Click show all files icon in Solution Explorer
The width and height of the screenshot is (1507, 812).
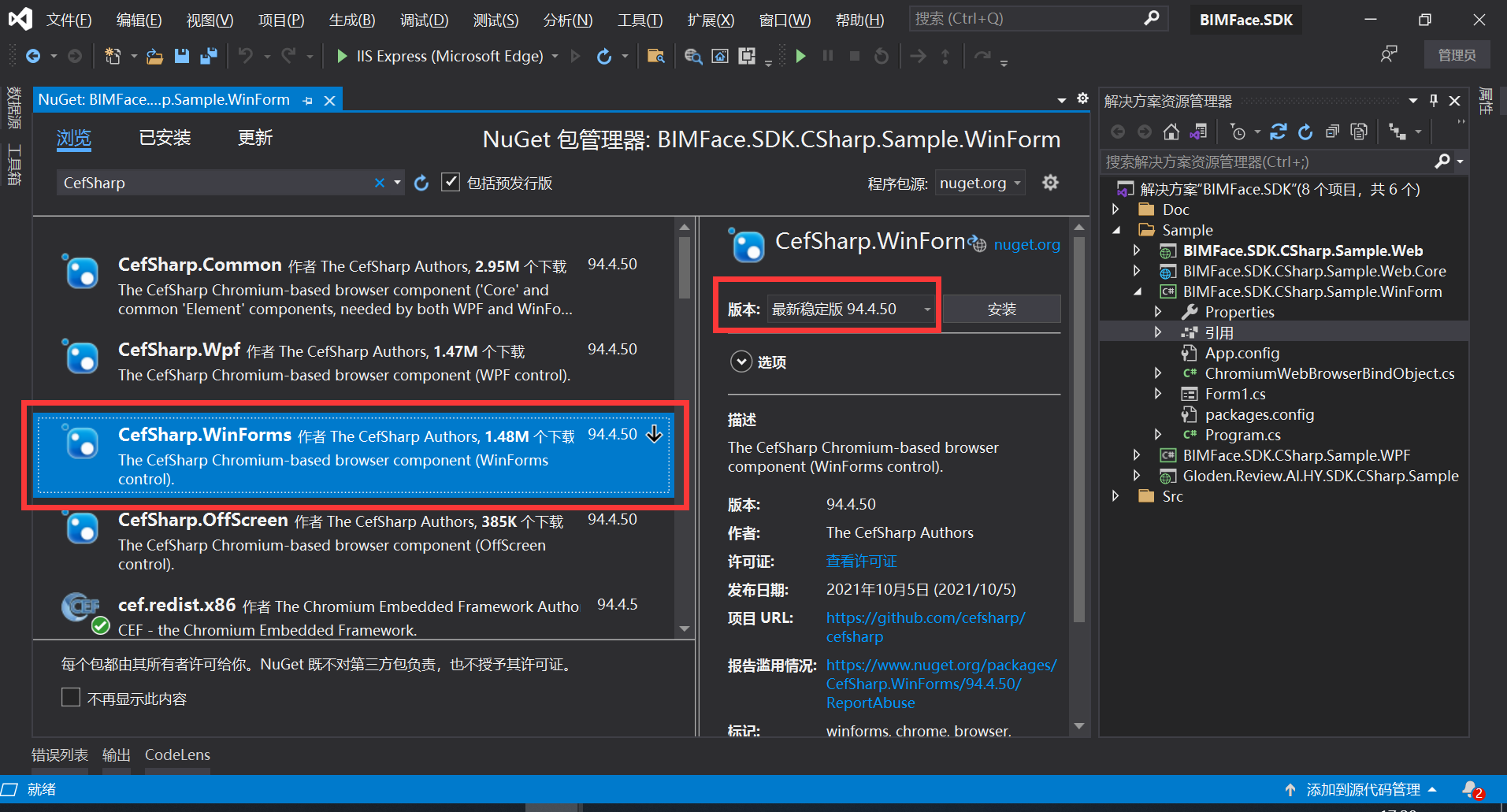tap(1359, 132)
